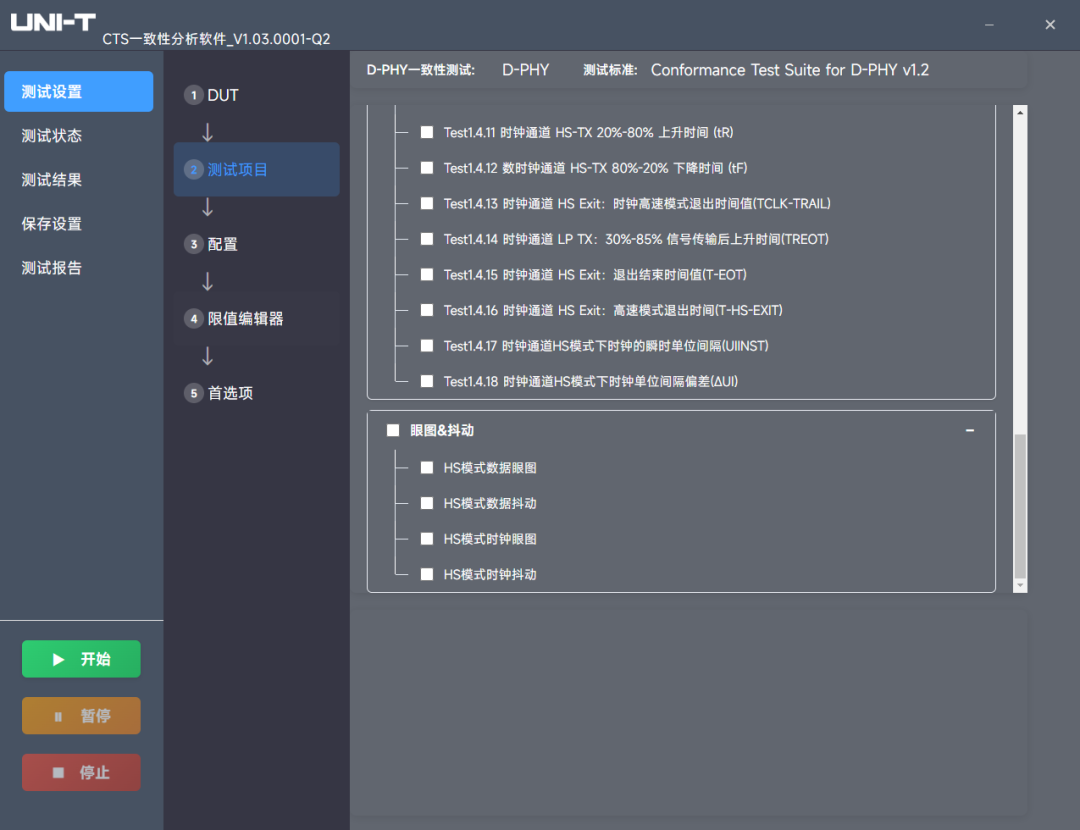Tick the HS模式时钟抖动 checkbox

click(x=427, y=574)
